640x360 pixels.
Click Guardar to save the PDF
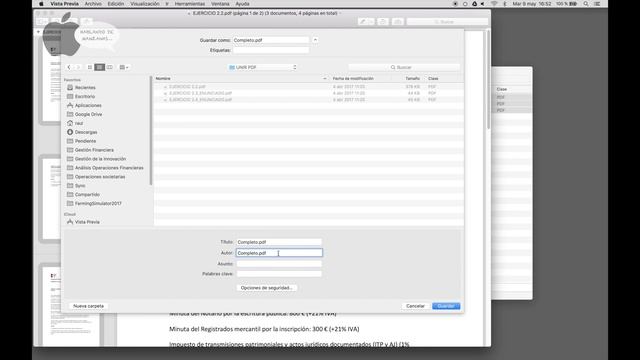(446, 306)
